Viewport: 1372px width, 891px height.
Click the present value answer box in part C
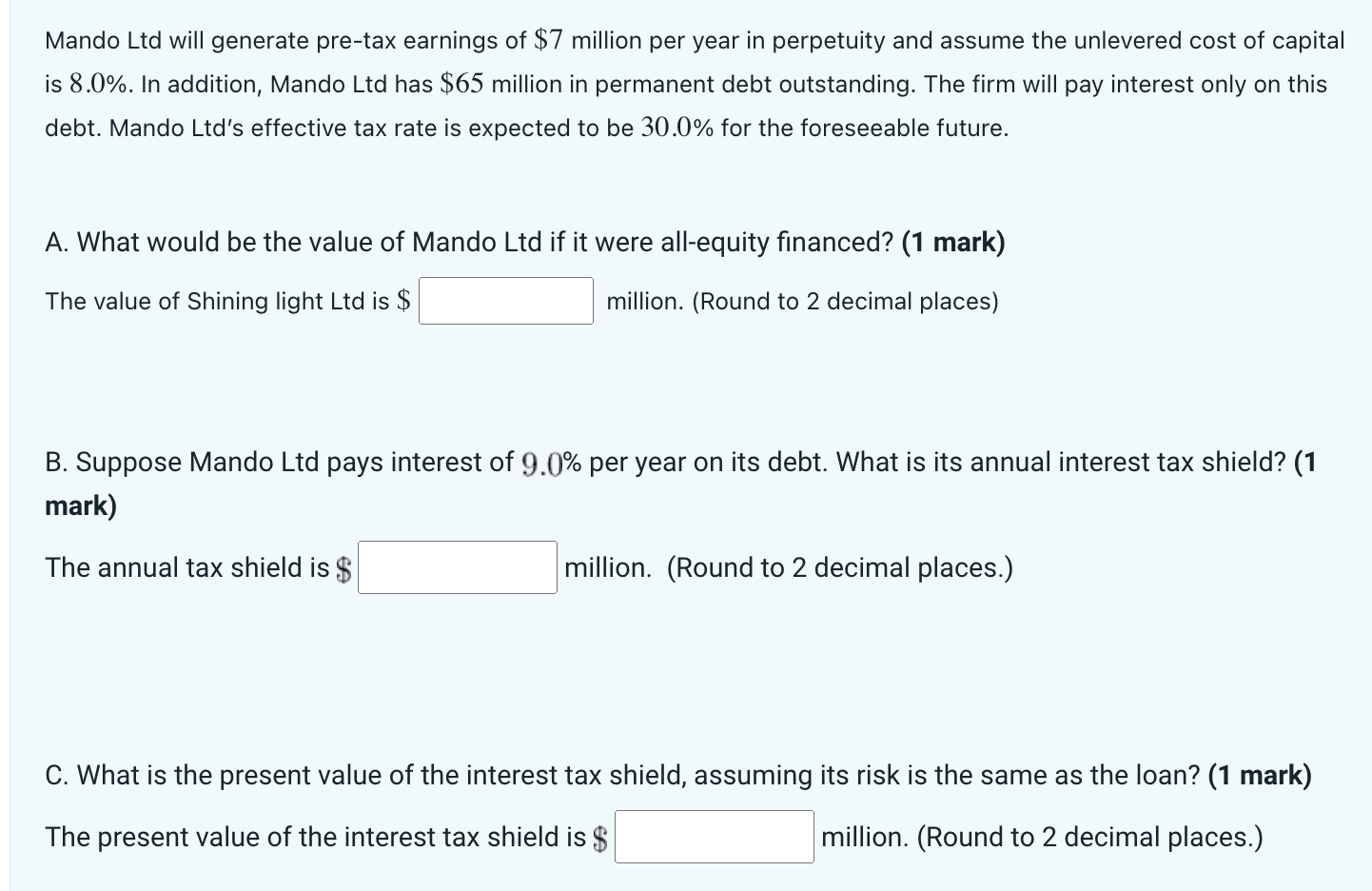[x=714, y=836]
